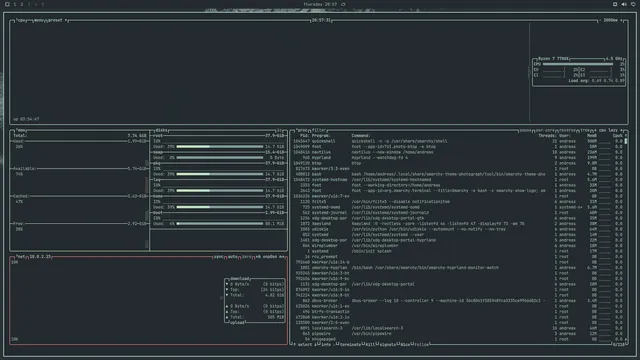Click follow in proc footer
The image size is (640, 360).
[x=421, y=344]
